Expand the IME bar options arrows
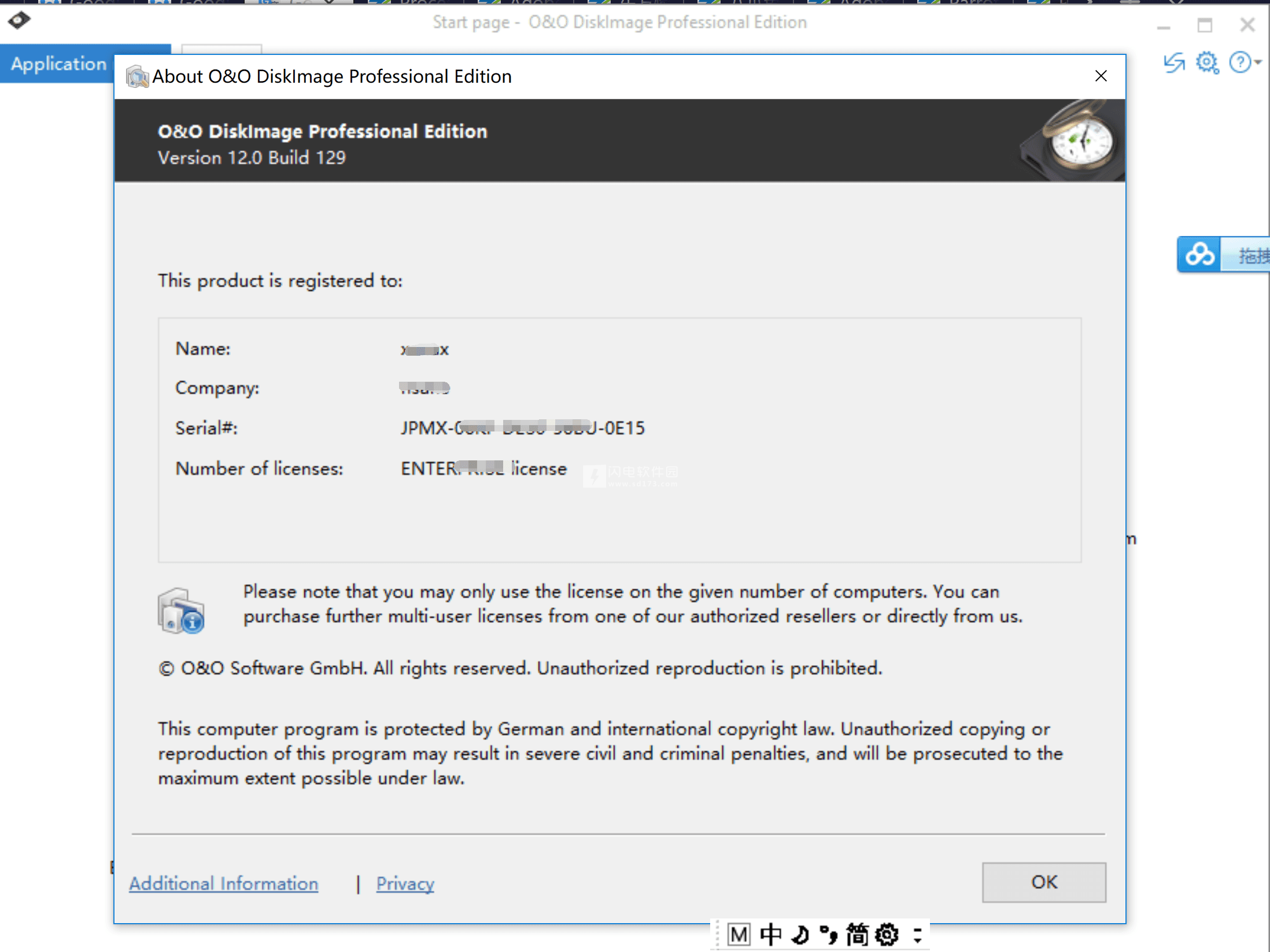 (x=917, y=935)
